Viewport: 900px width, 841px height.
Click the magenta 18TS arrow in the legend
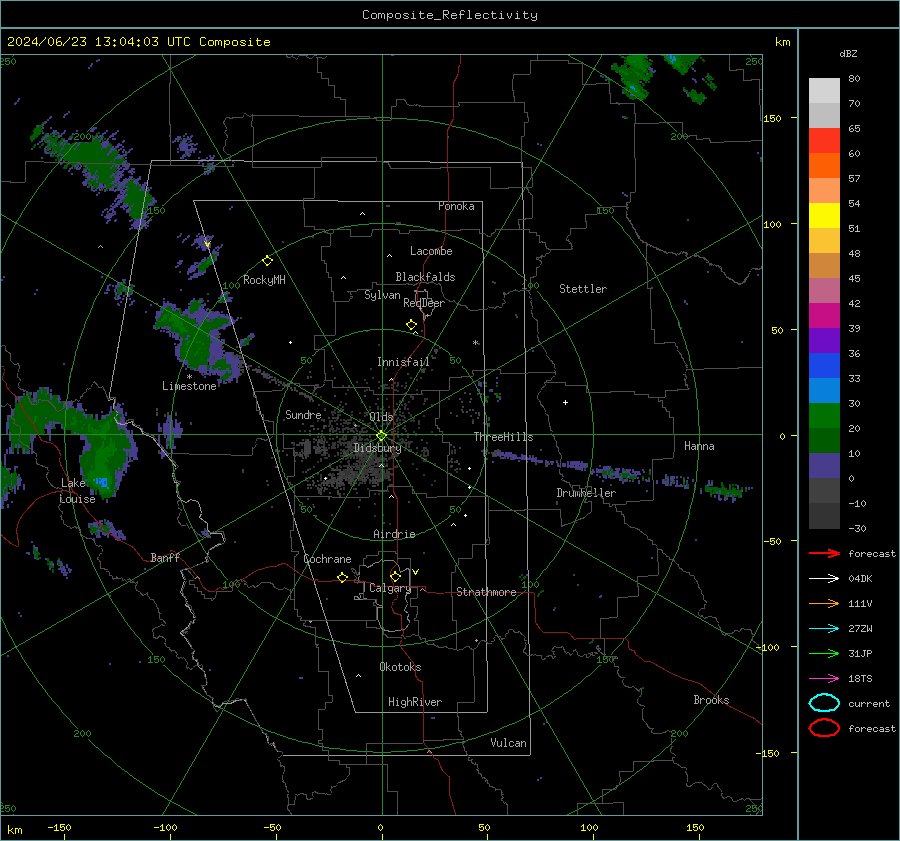824,679
